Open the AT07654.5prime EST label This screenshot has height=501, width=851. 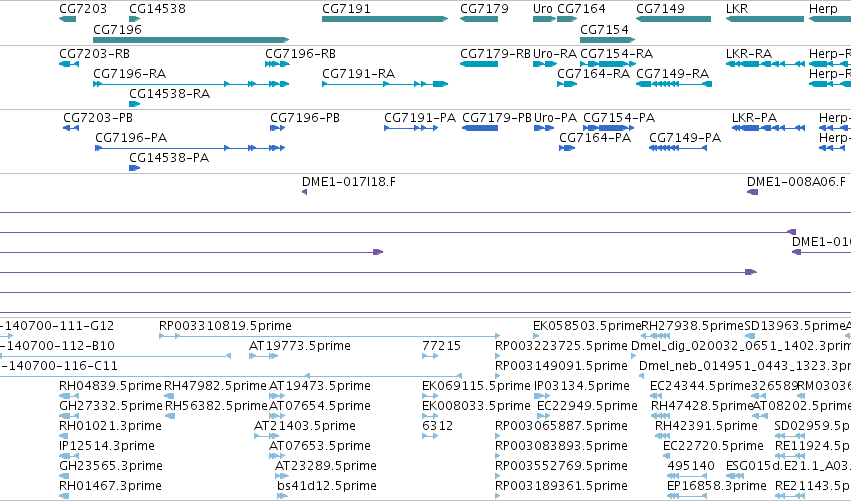point(320,406)
